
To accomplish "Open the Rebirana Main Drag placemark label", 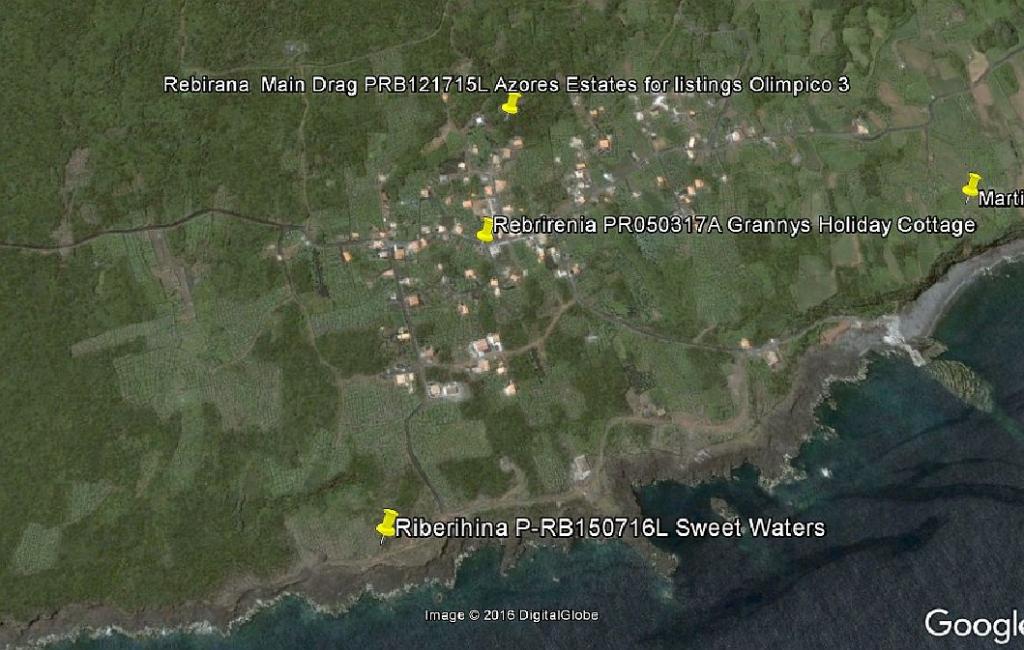I will pos(506,85).
